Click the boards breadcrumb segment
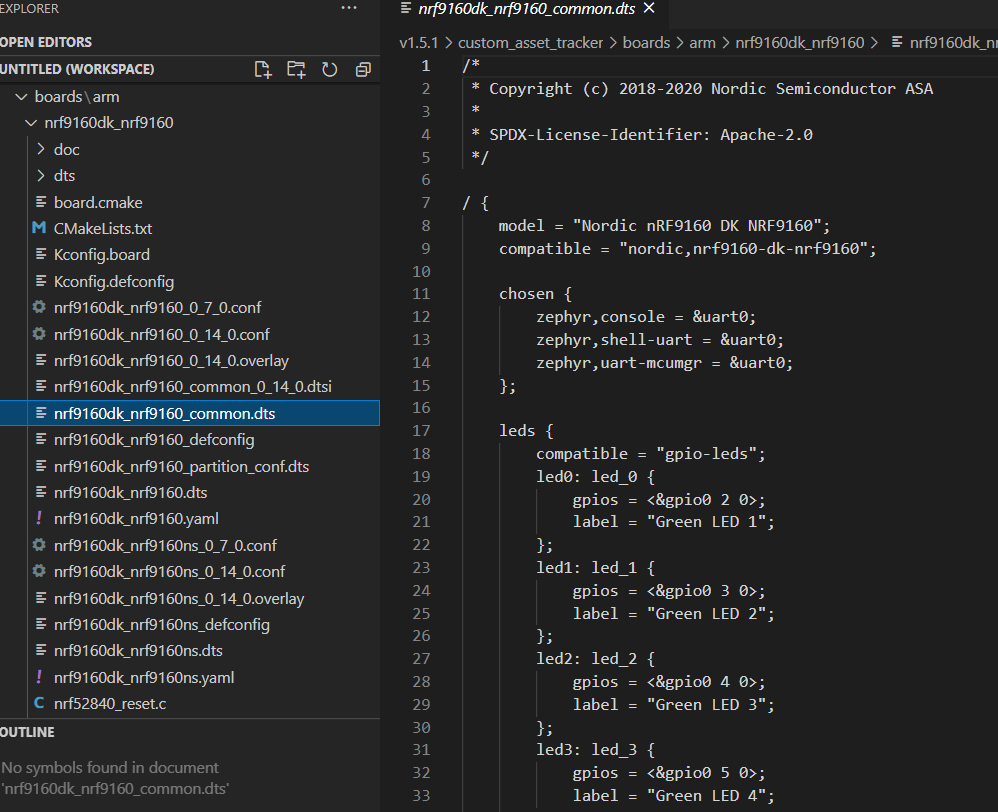Screen dimensions: 998x812 [646, 43]
